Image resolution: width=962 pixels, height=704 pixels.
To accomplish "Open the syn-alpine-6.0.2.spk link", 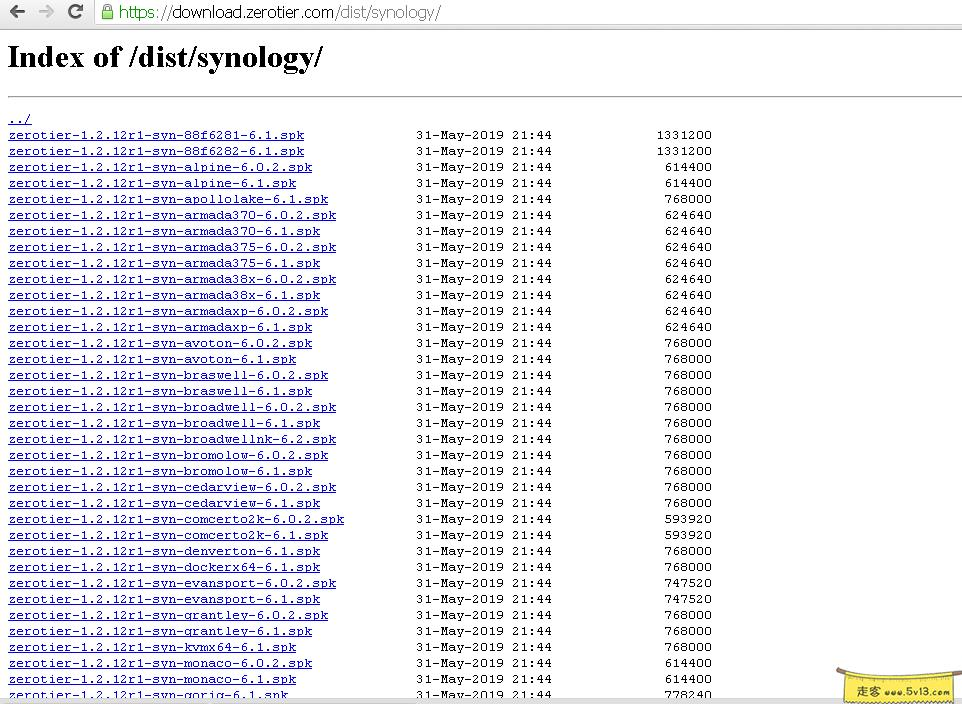I will (160, 167).
